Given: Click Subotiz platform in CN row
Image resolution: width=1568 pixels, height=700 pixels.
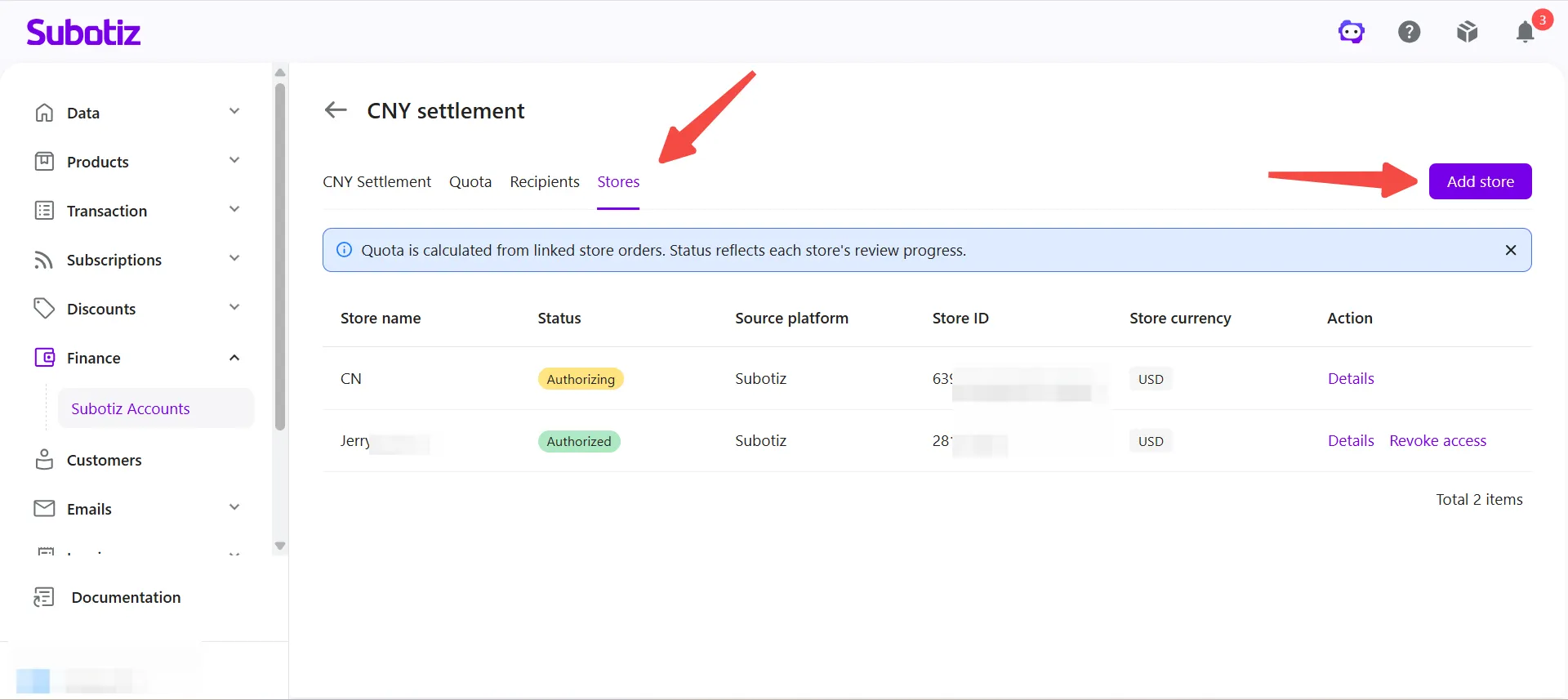Looking at the screenshot, I should tap(760, 378).
